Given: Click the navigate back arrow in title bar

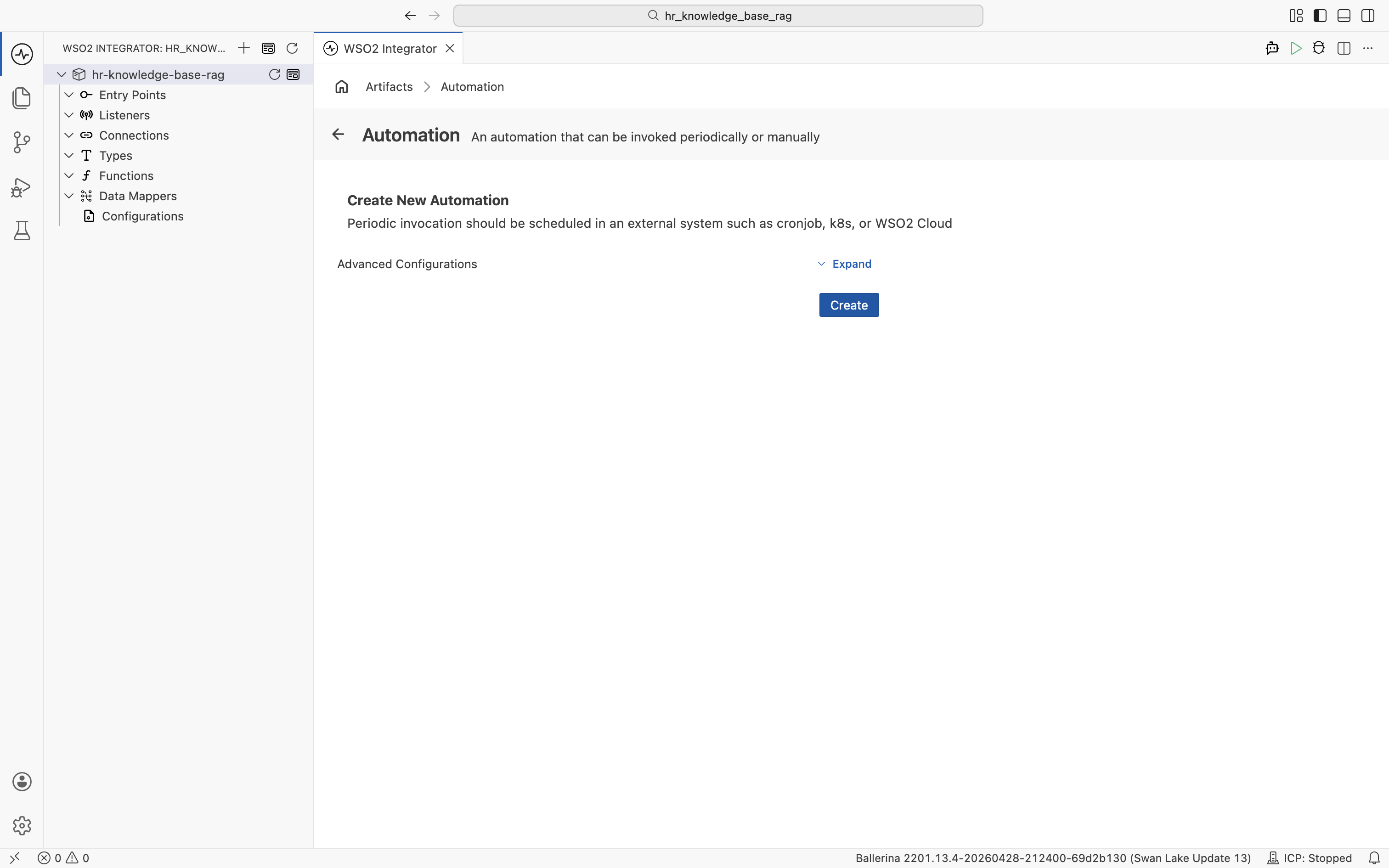Looking at the screenshot, I should 410,16.
